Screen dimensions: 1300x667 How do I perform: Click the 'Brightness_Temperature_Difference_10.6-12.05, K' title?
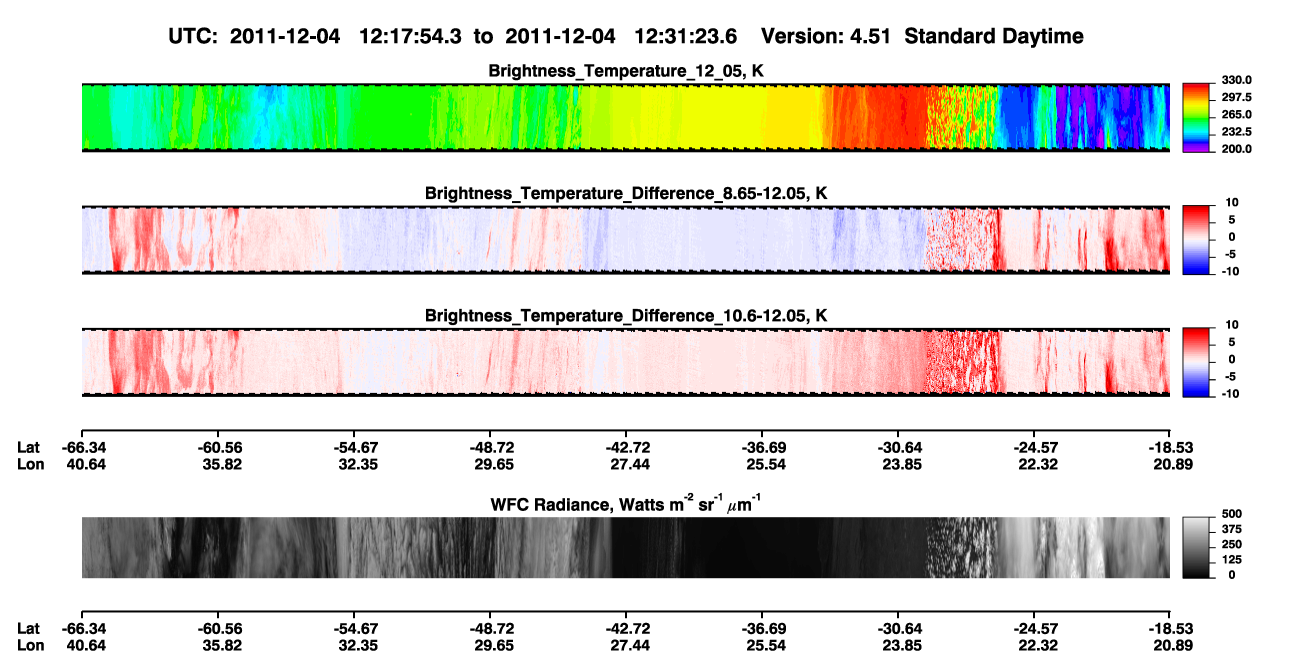[x=626, y=316]
